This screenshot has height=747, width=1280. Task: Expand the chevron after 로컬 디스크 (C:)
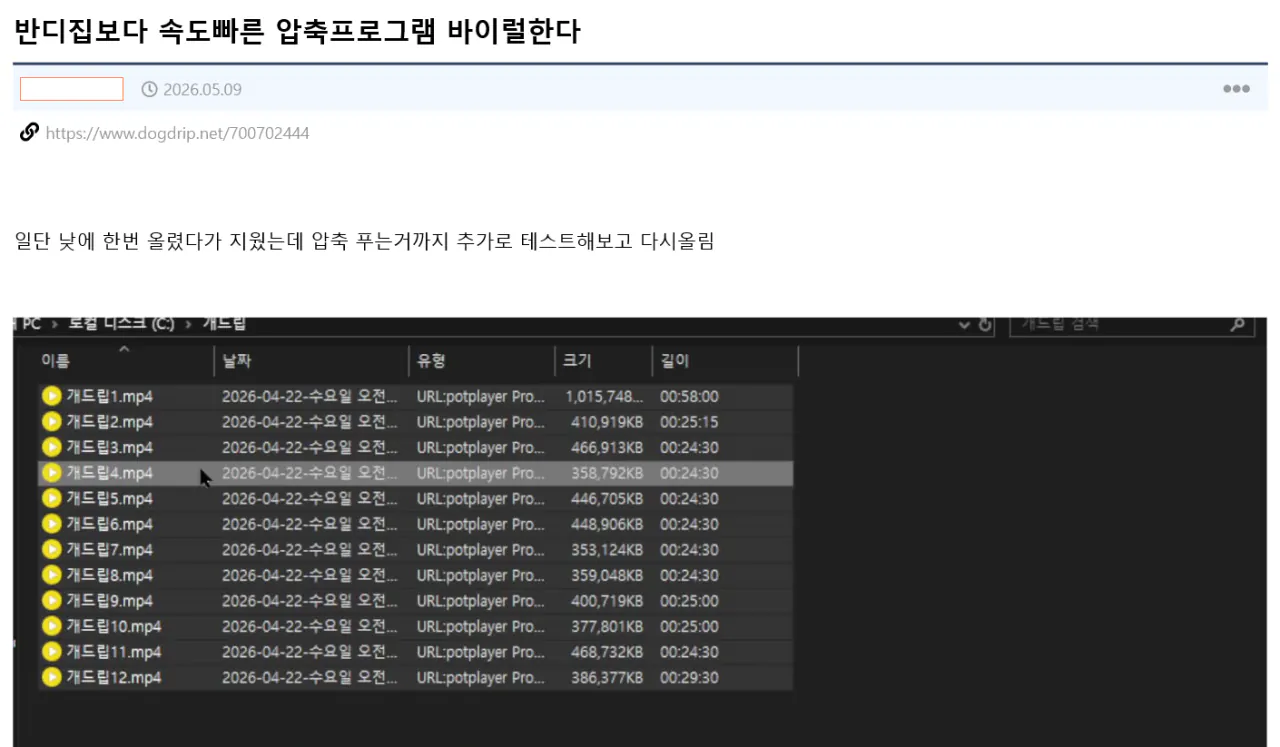(189, 325)
